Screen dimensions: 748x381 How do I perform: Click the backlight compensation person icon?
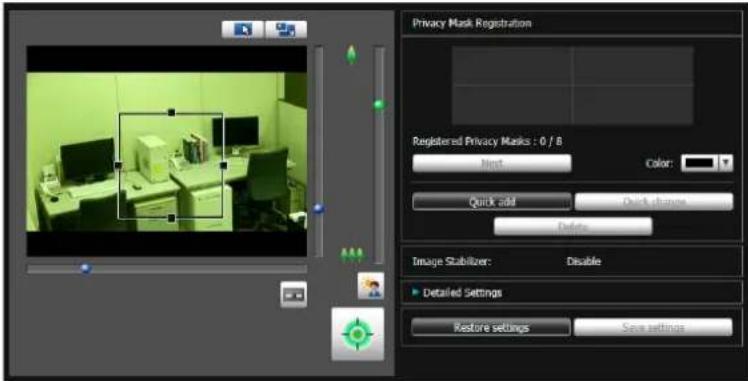pos(371,286)
